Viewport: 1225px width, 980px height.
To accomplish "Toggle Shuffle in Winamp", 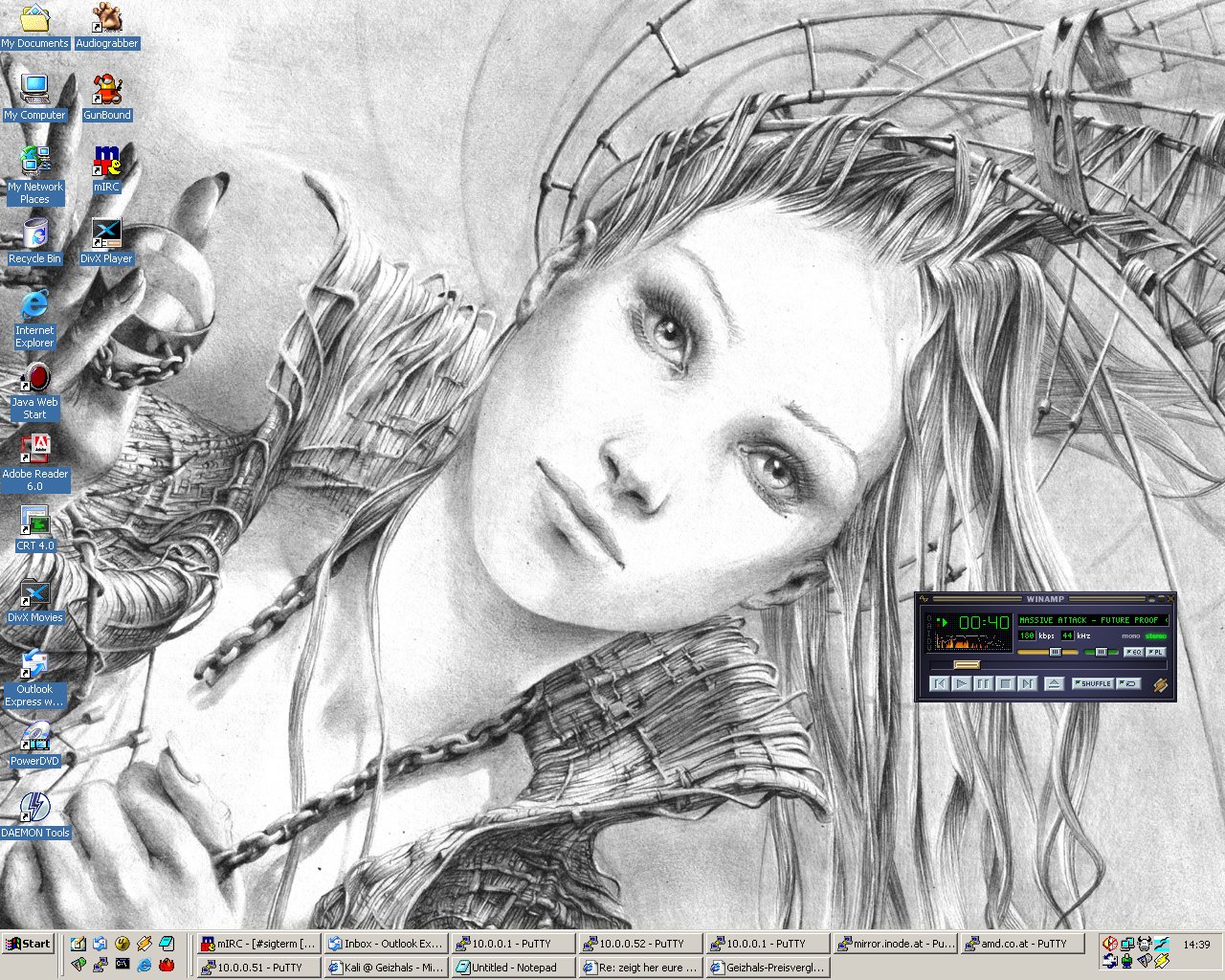I will pyautogui.click(x=1093, y=683).
